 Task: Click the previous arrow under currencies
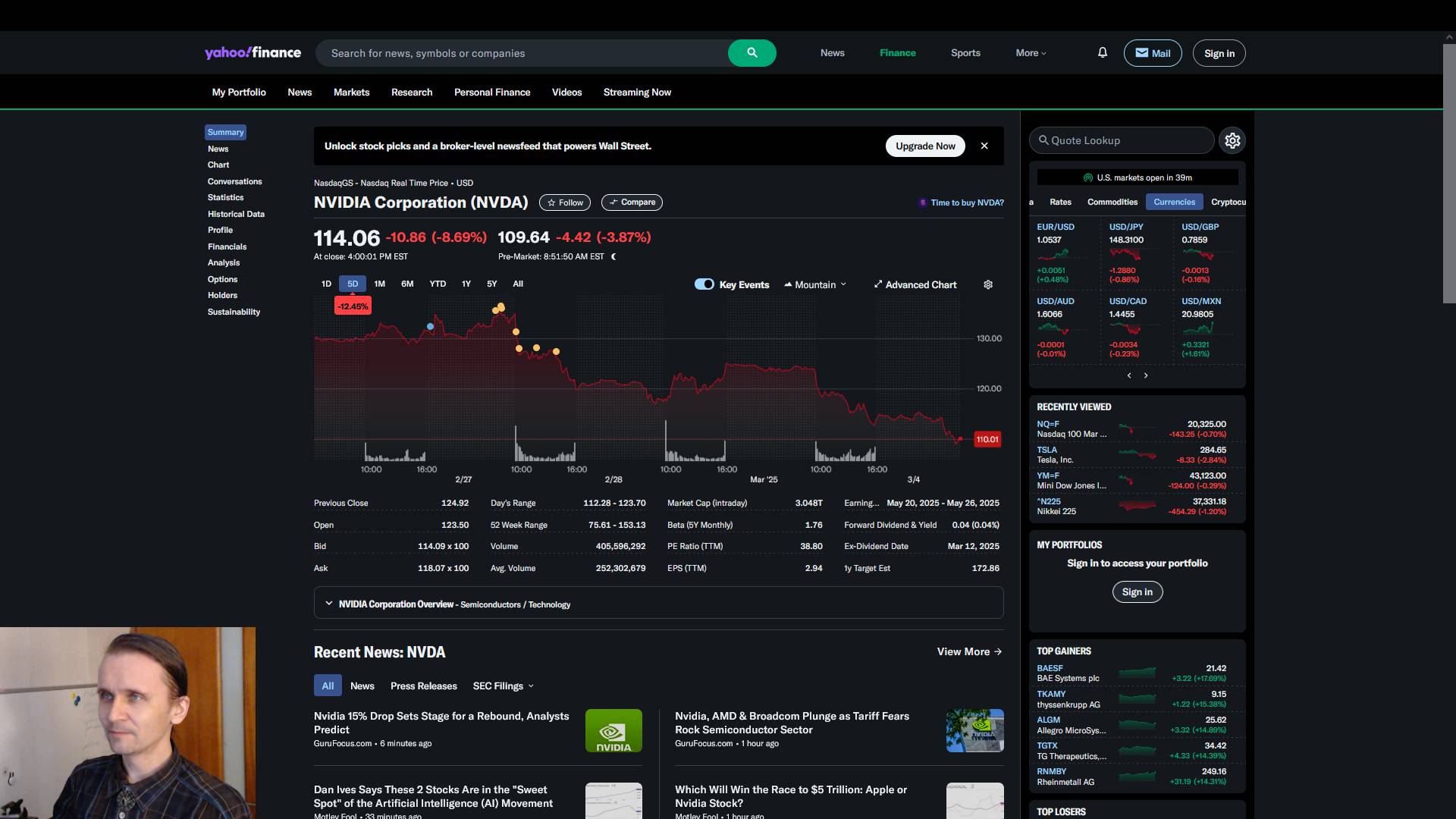(1129, 375)
